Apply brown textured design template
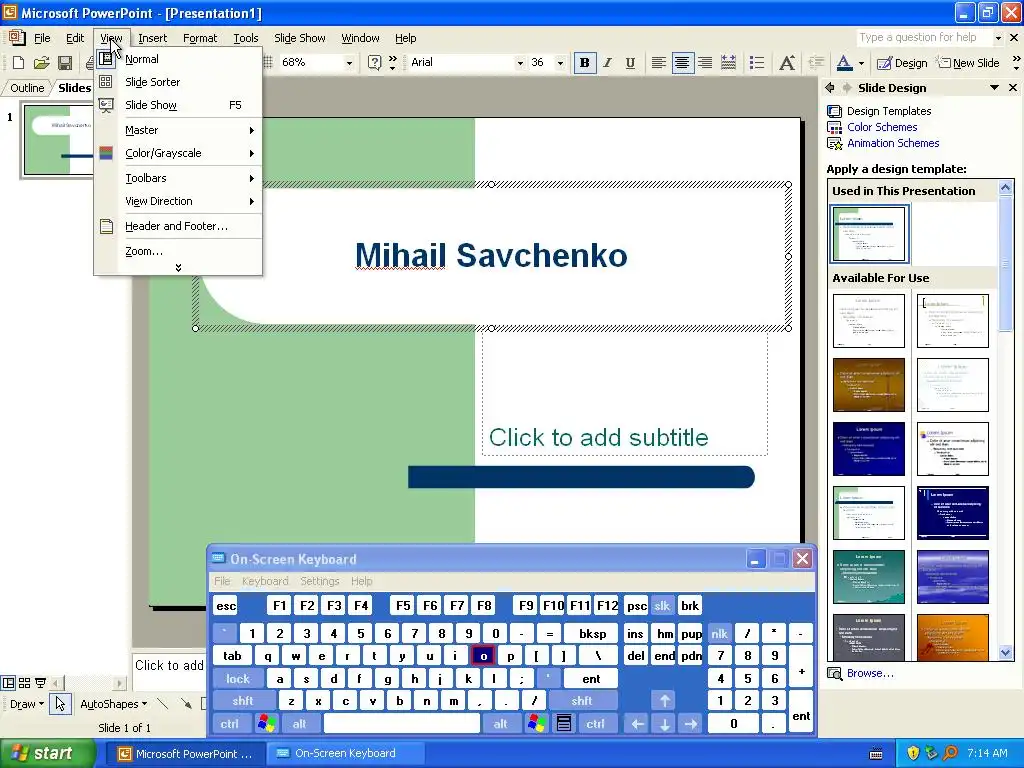 pos(869,385)
